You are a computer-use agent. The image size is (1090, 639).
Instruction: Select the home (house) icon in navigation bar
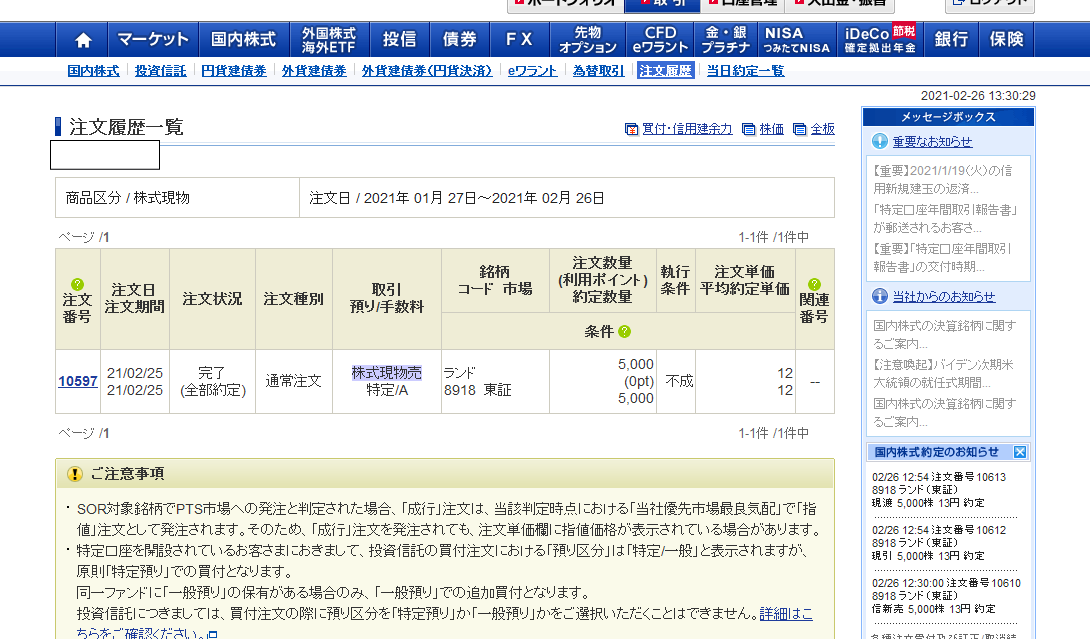click(x=82, y=39)
